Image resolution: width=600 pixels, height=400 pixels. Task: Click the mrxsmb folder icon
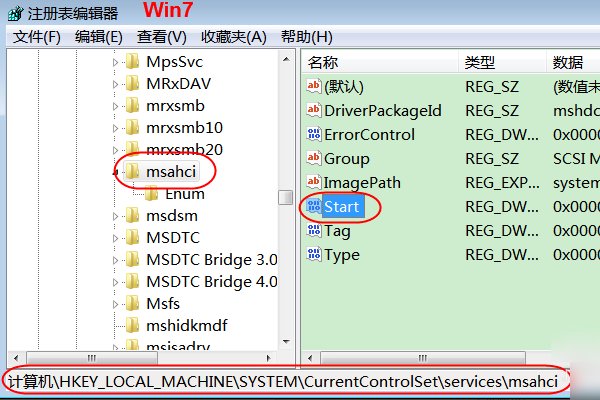tap(132, 105)
